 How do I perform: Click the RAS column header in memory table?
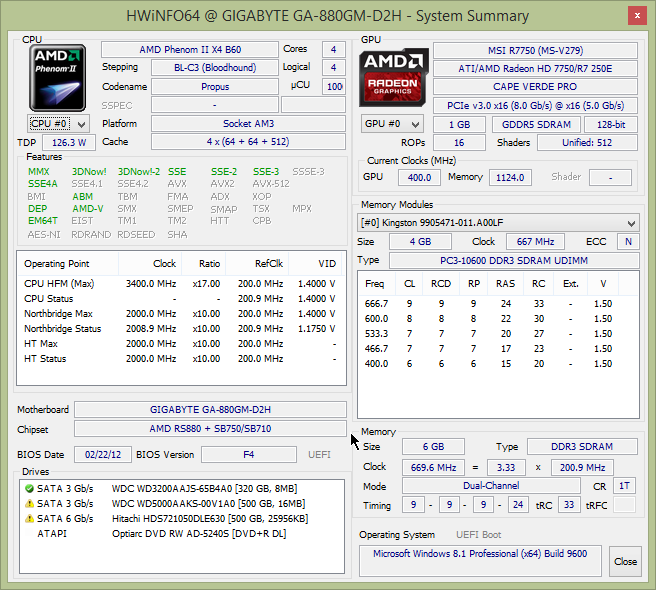505,284
